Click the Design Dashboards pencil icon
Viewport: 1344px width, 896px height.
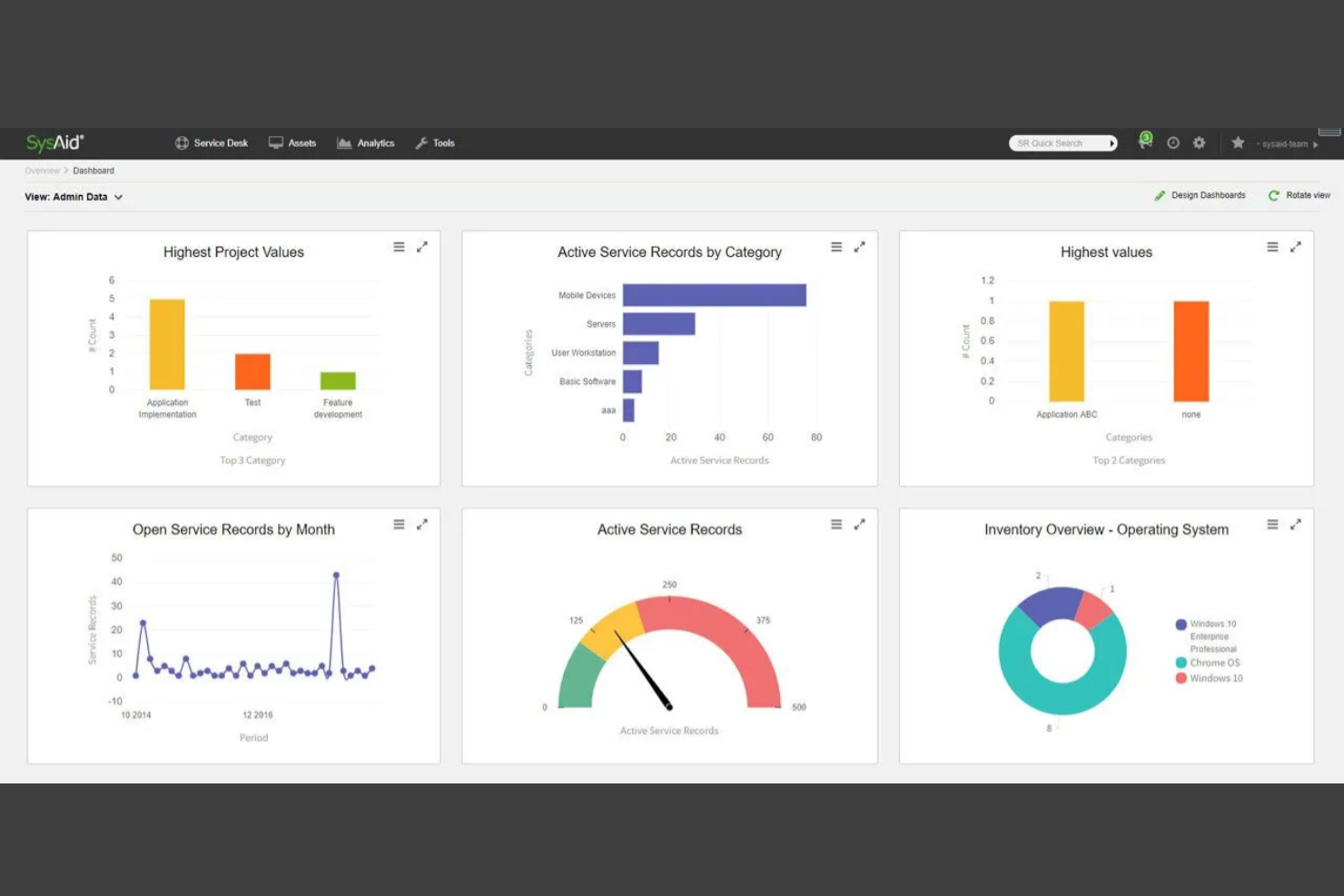pyautogui.click(x=1160, y=195)
